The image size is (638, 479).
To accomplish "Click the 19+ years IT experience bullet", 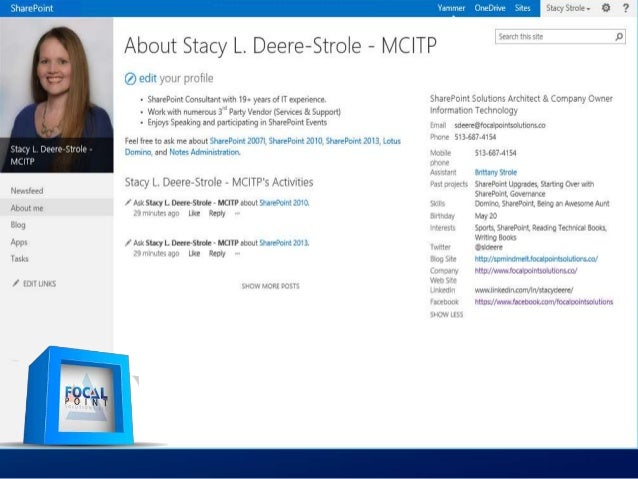I will [x=237, y=99].
